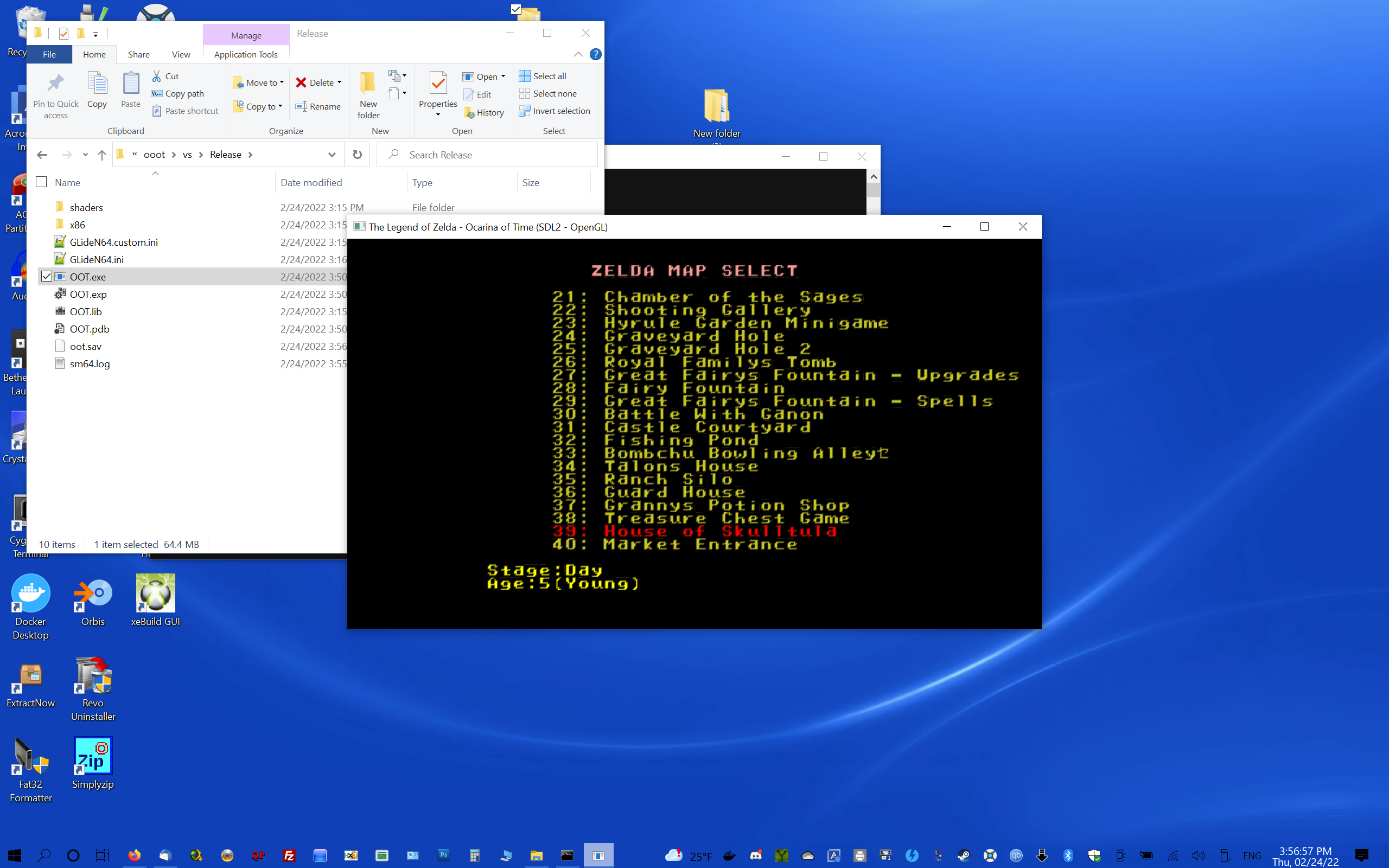The width and height of the screenshot is (1389, 868).
Task: Go up one folder level in Explorer
Action: point(101,155)
